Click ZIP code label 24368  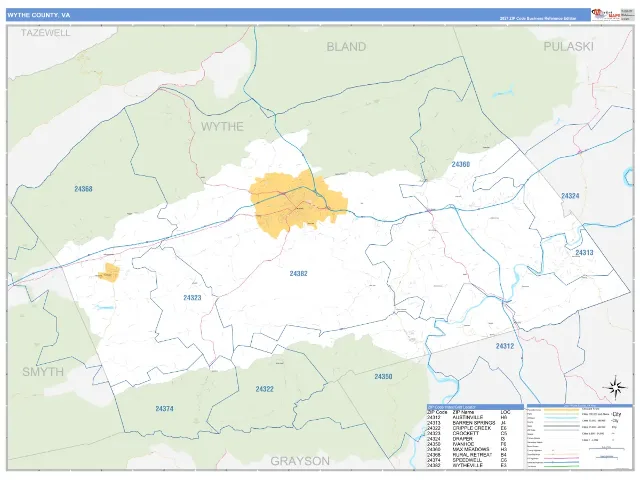83,189
